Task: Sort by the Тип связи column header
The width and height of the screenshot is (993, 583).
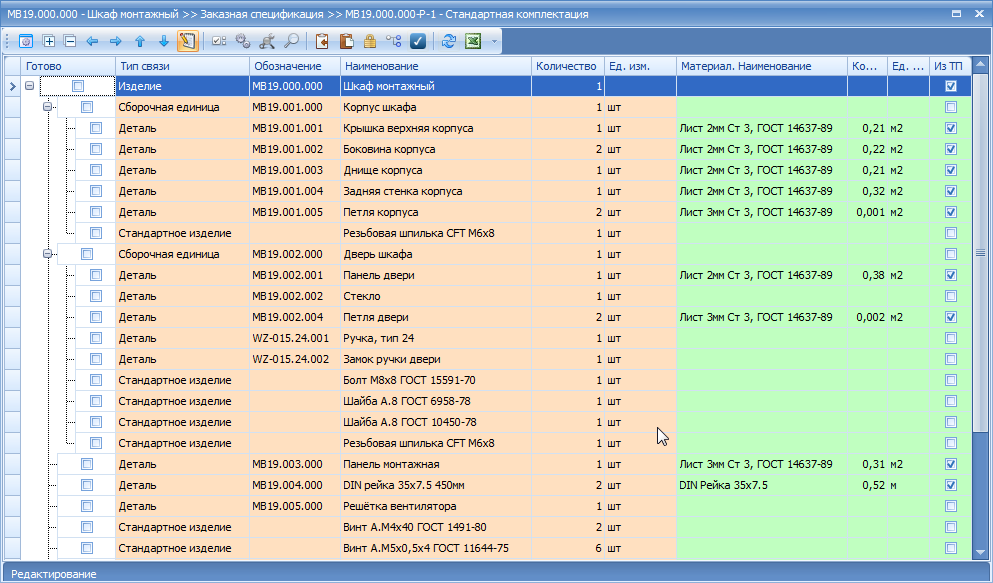Action: [182, 66]
